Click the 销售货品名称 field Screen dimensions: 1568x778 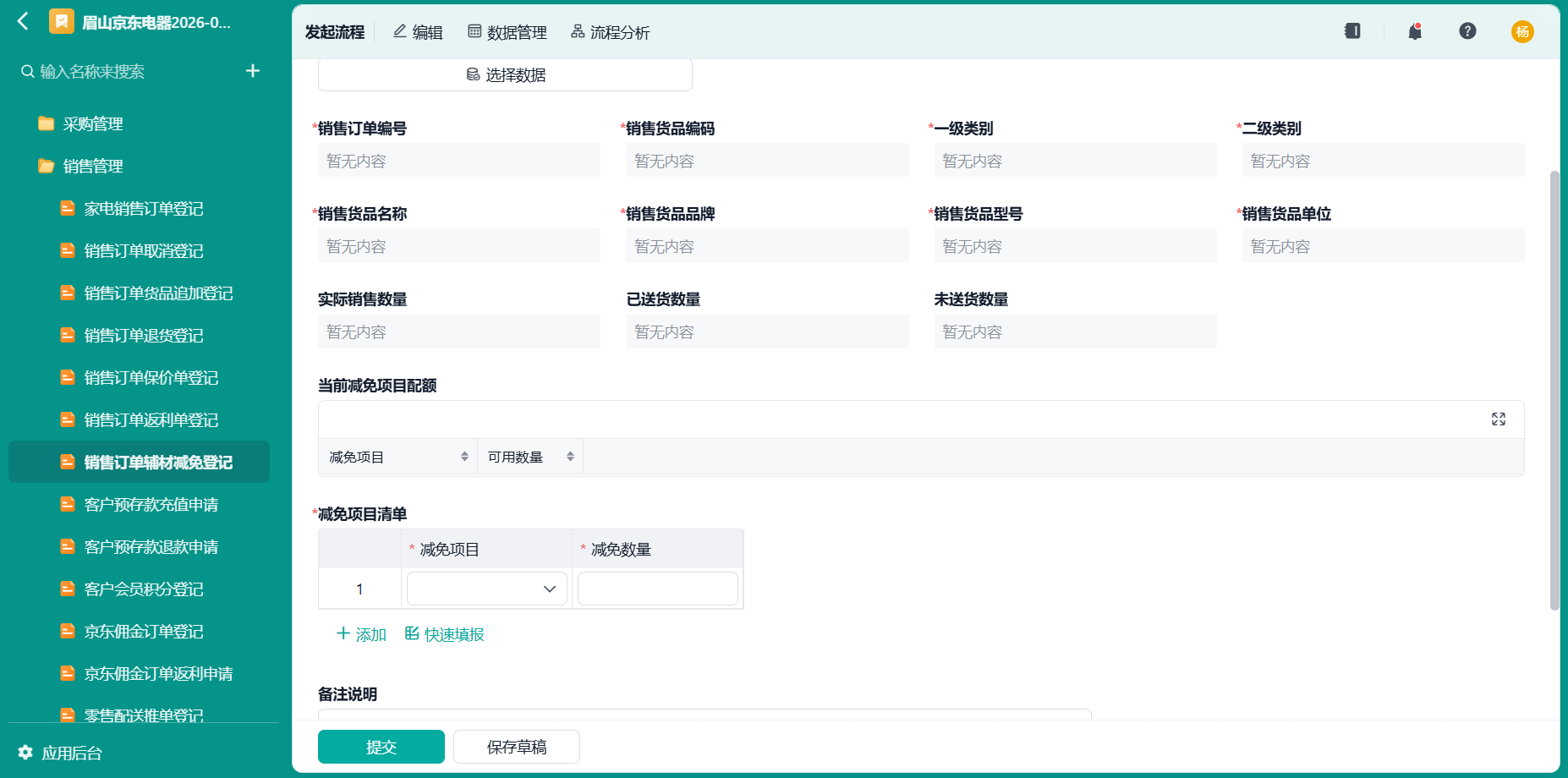pyautogui.click(x=459, y=246)
